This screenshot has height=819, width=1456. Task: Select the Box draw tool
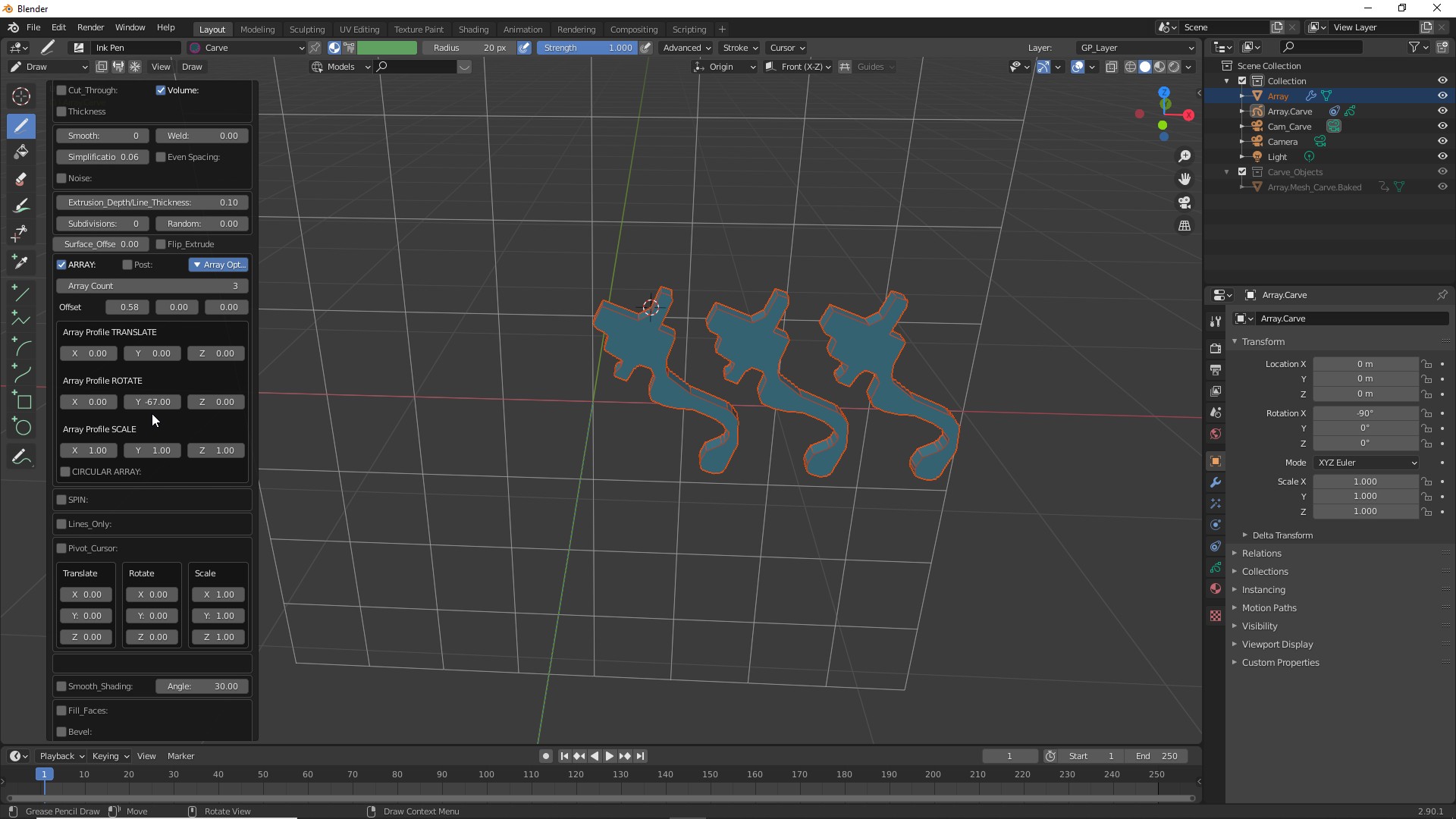tap(23, 401)
